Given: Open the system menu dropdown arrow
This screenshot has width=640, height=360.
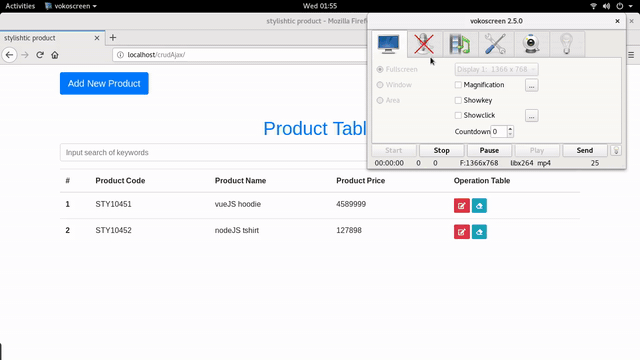Looking at the screenshot, I should (x=631, y=6).
